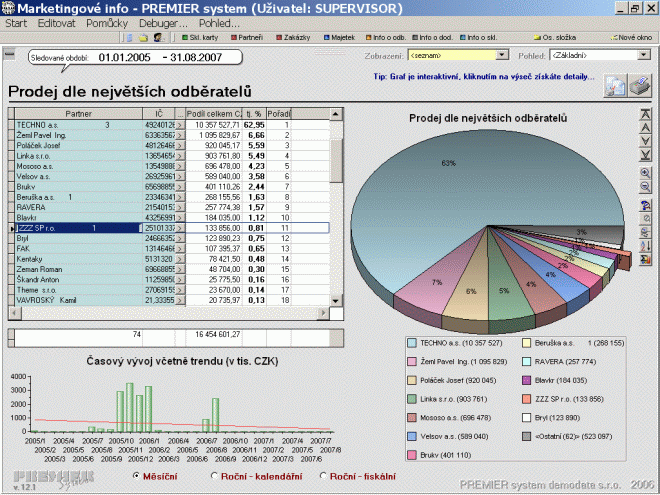Select the Měsíční radio button
Viewport: 660px width, 495px height.
pos(136,476)
